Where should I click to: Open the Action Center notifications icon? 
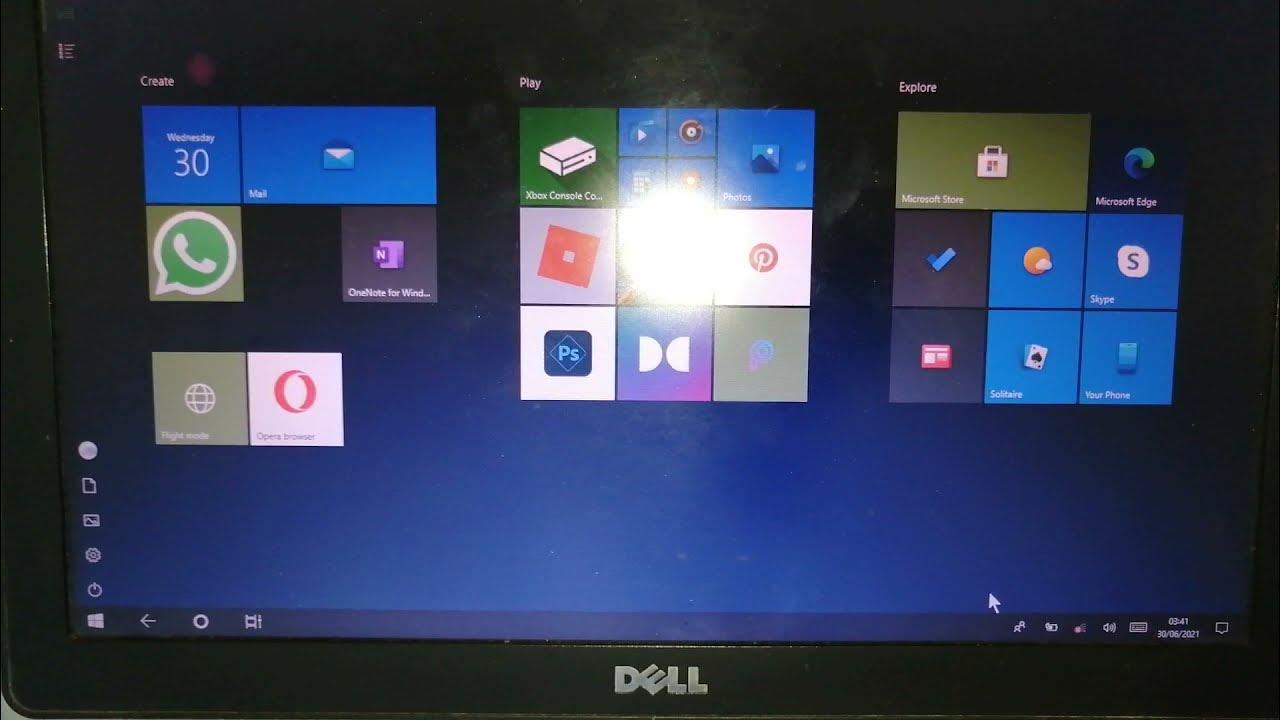pyautogui.click(x=1221, y=629)
